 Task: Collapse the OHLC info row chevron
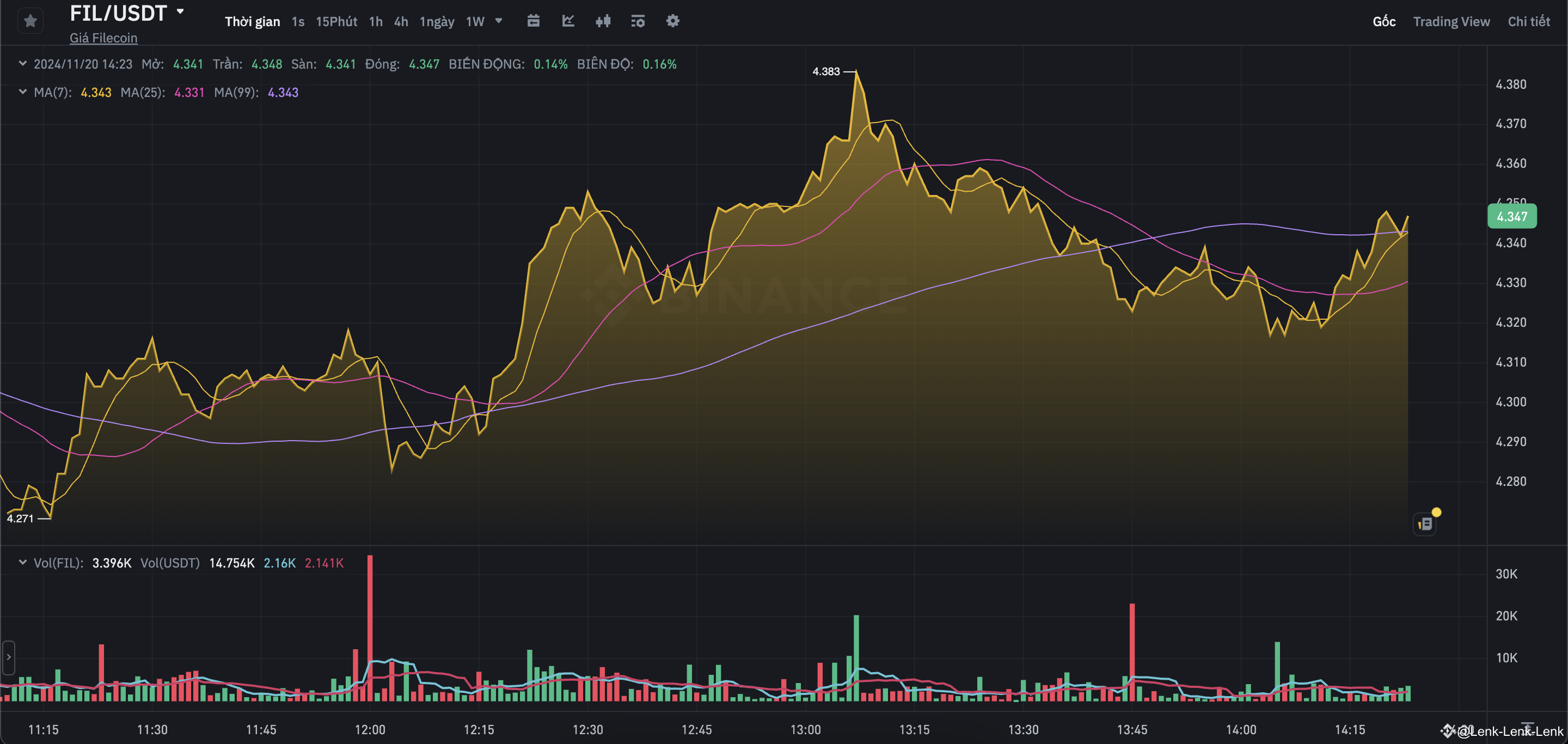pos(22,63)
